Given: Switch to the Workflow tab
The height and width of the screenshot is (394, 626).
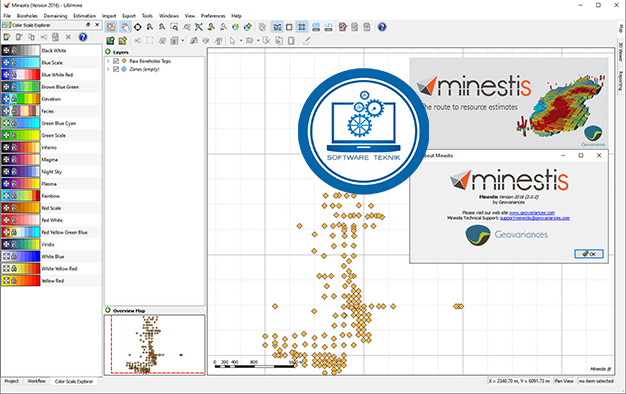Looking at the screenshot, I should (36, 381).
